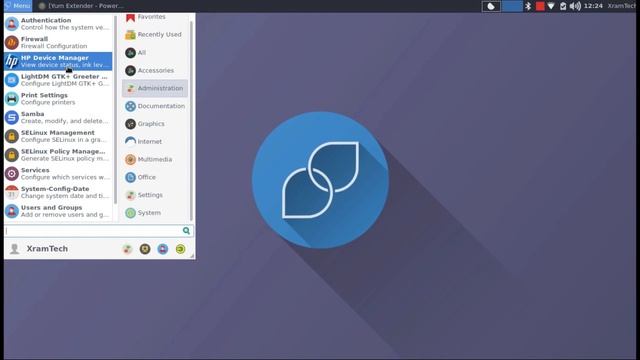Image resolution: width=640 pixels, height=360 pixels.
Task: Launch the Authentication configuration tool
Action: (58, 24)
